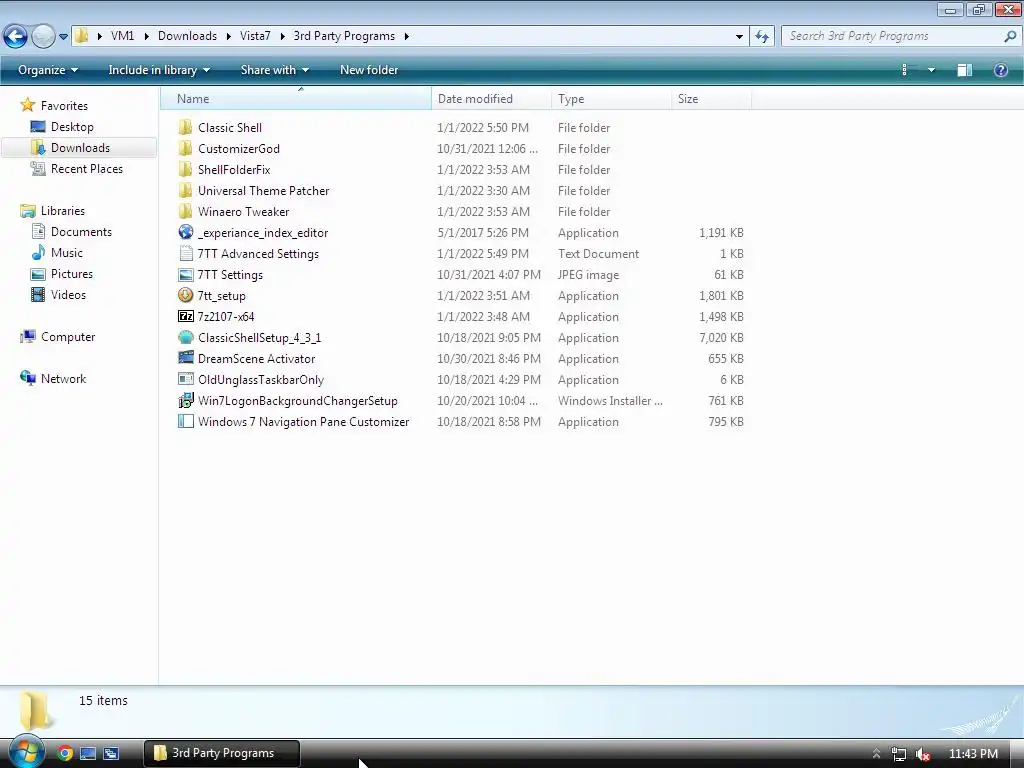This screenshot has height=768, width=1024.
Task: Click the network icon in system tray
Action: tap(899, 754)
